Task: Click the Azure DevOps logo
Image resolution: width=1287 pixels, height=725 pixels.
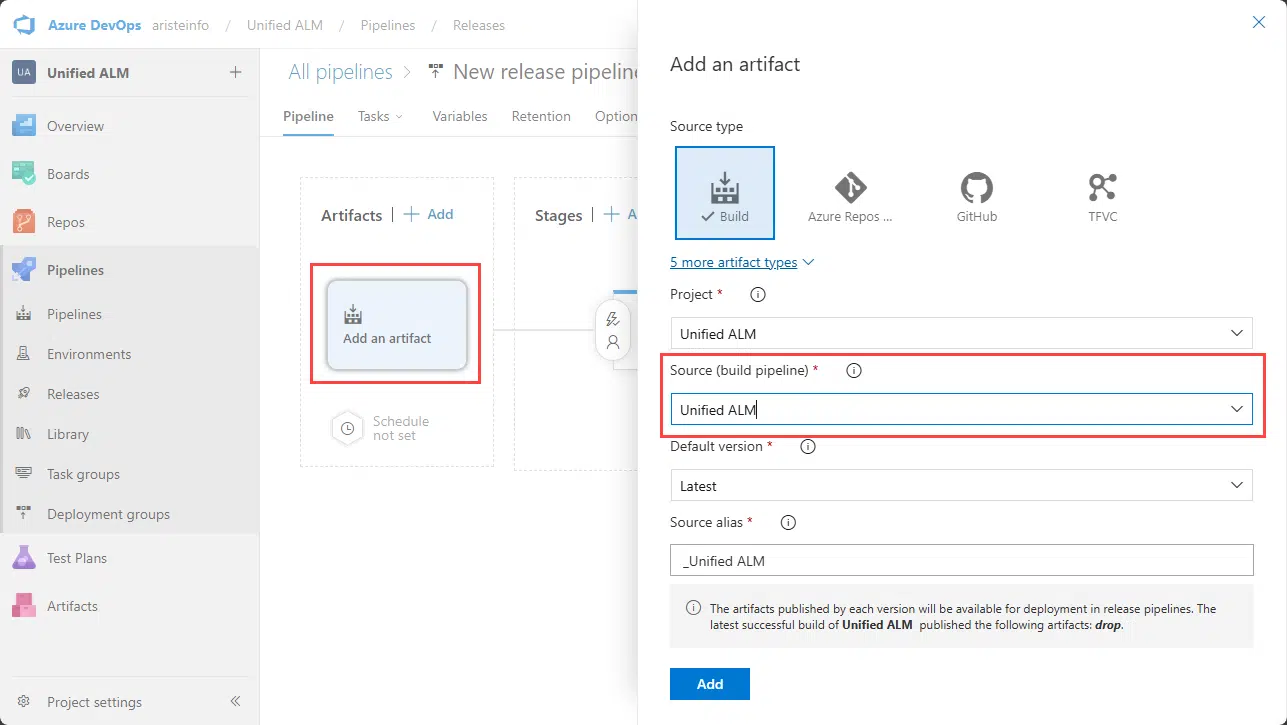Action: [x=24, y=25]
